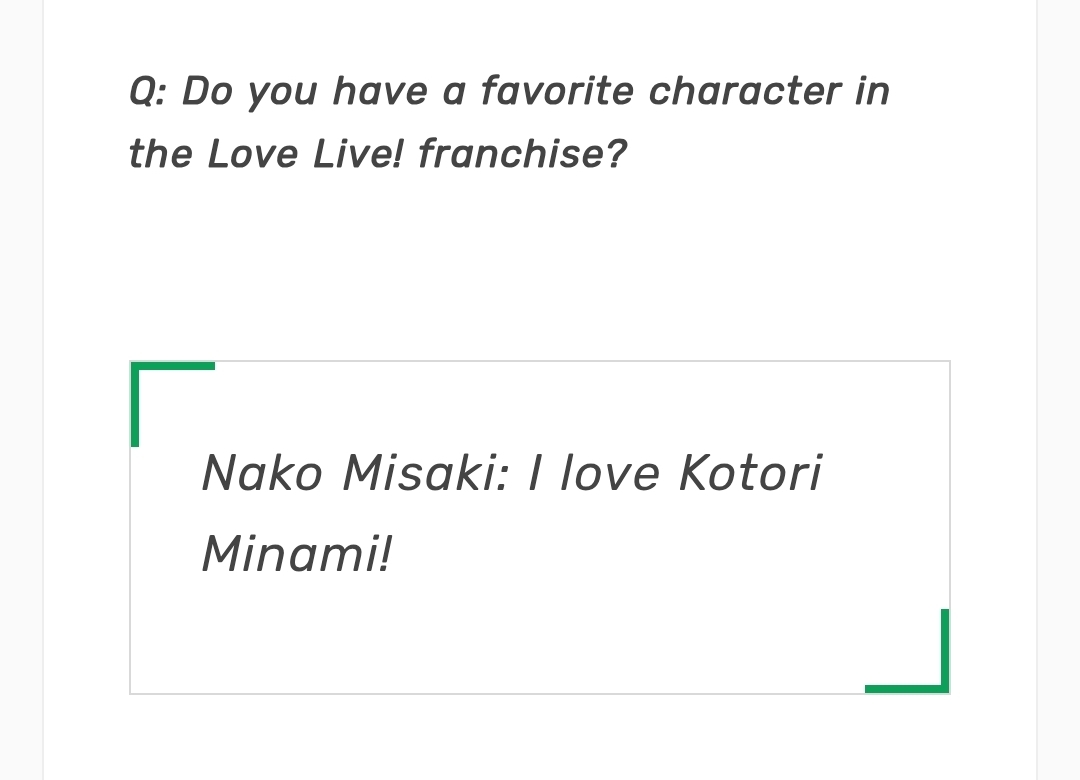Click the standalone 'I' in the answer
This screenshot has width=1080, height=780.
tap(535, 473)
